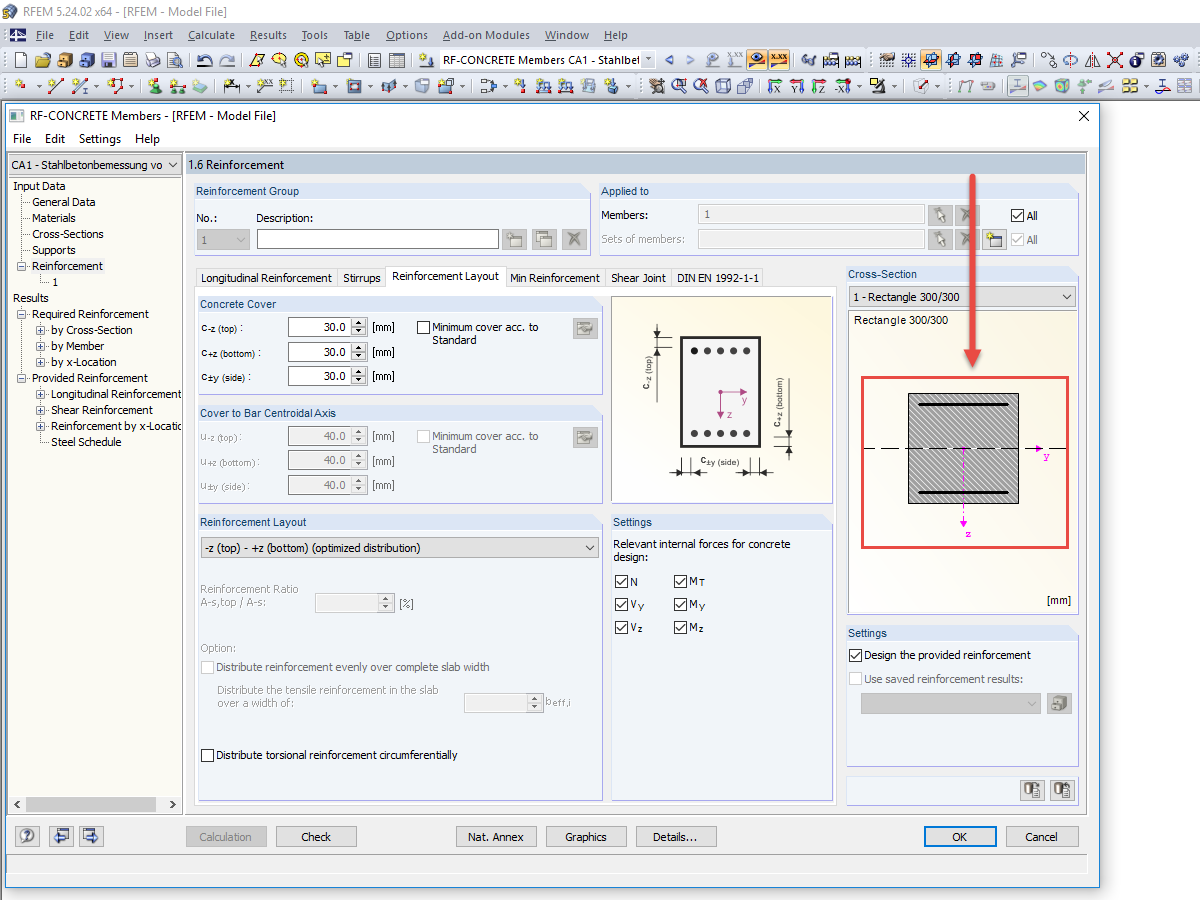
Task: Click the New model icon in the toolbar
Action: coord(20,60)
